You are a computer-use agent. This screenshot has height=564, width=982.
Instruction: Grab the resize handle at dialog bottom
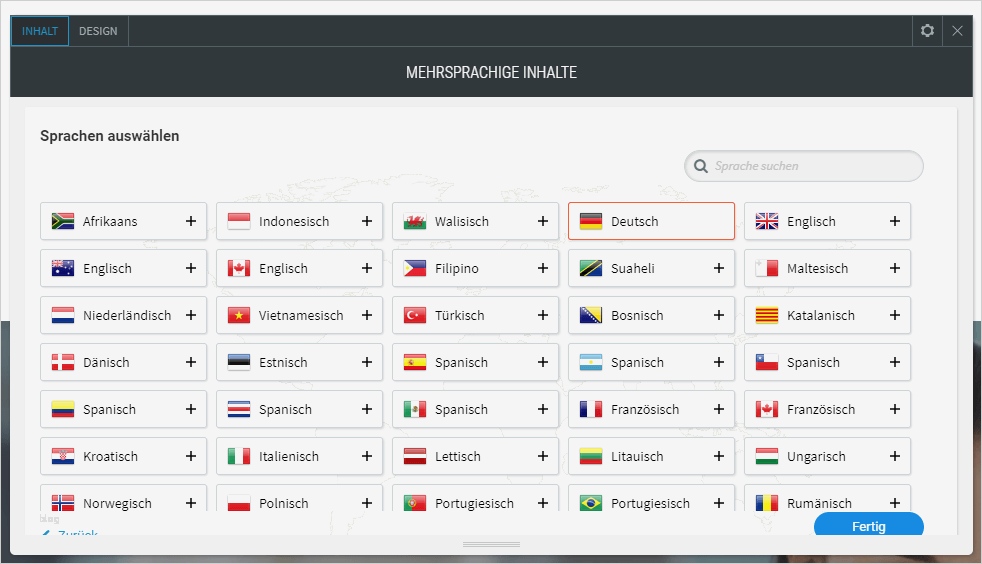pyautogui.click(x=491, y=545)
